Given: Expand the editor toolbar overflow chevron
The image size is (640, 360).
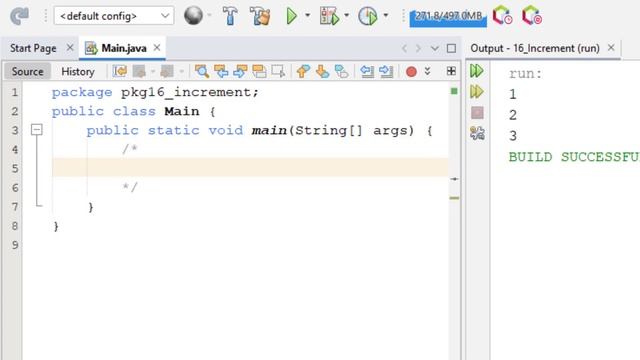Looking at the screenshot, I should 427,71.
